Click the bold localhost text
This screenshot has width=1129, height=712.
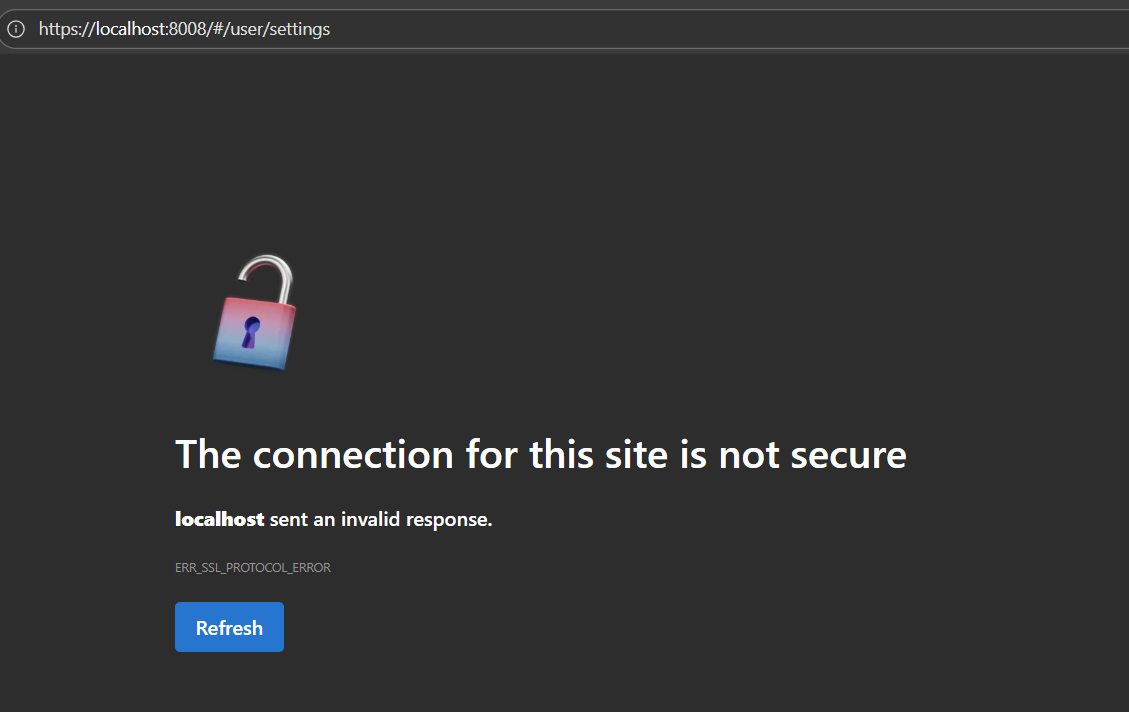pyautogui.click(x=219, y=519)
